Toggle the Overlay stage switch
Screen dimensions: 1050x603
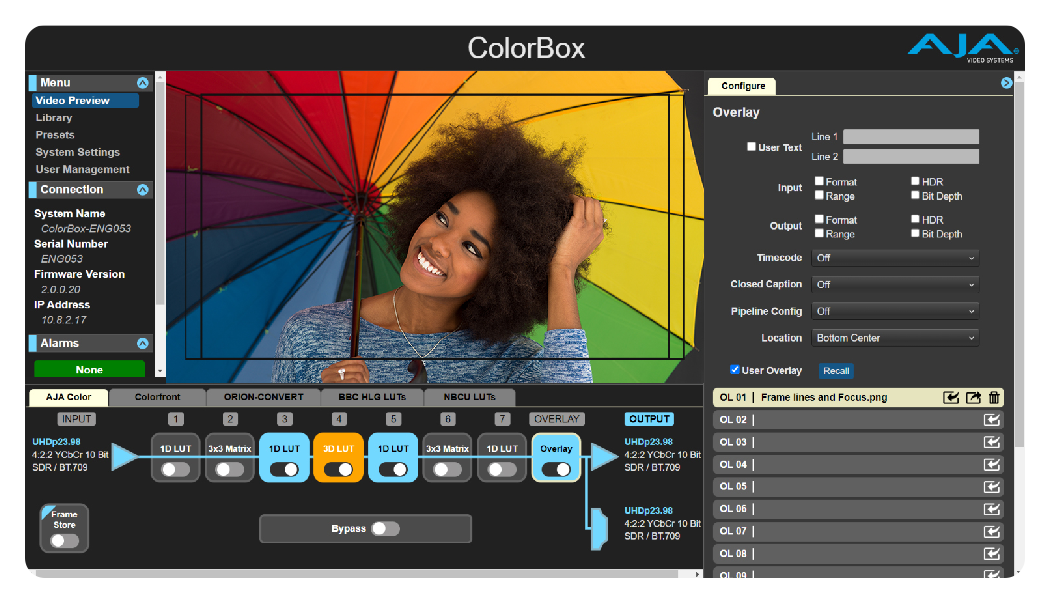click(x=556, y=470)
